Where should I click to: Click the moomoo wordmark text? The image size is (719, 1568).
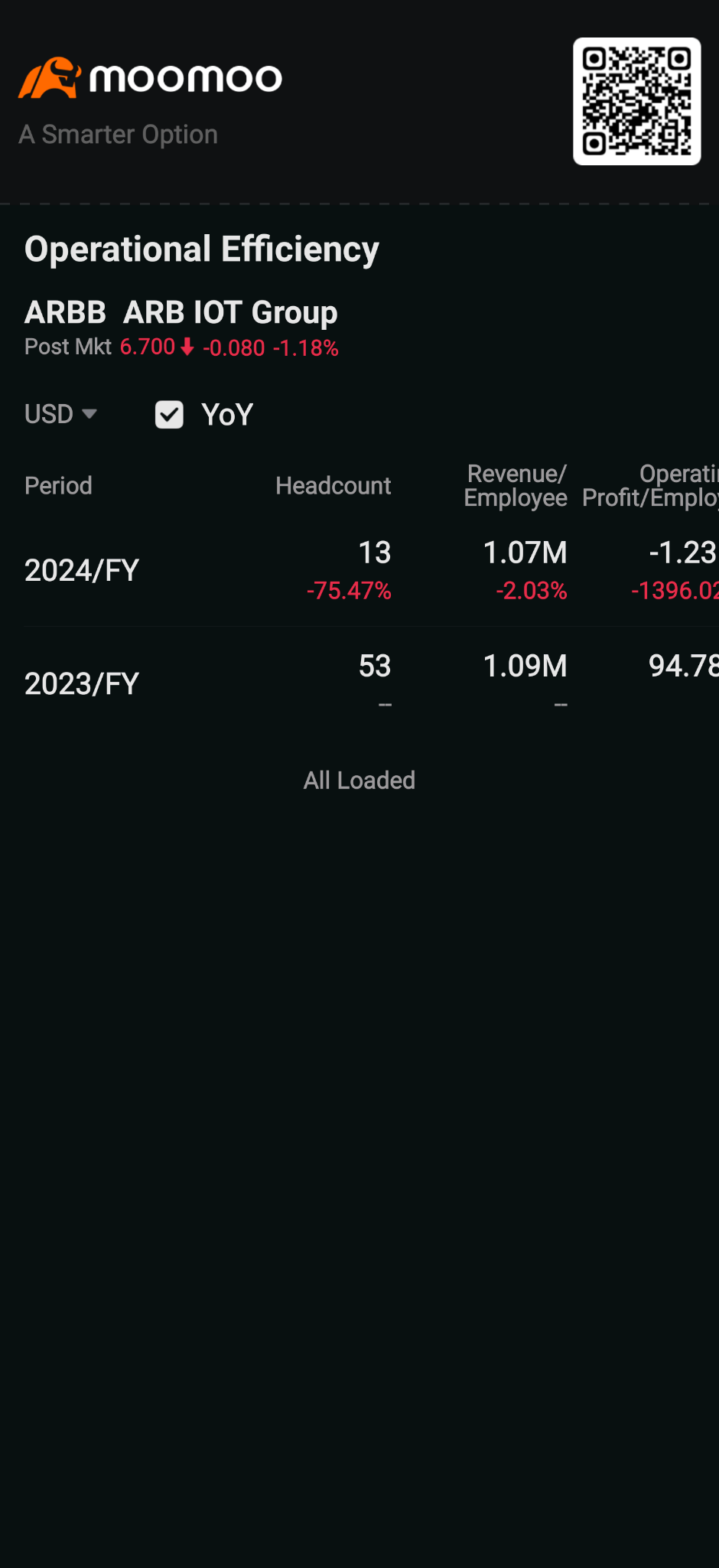(186, 78)
